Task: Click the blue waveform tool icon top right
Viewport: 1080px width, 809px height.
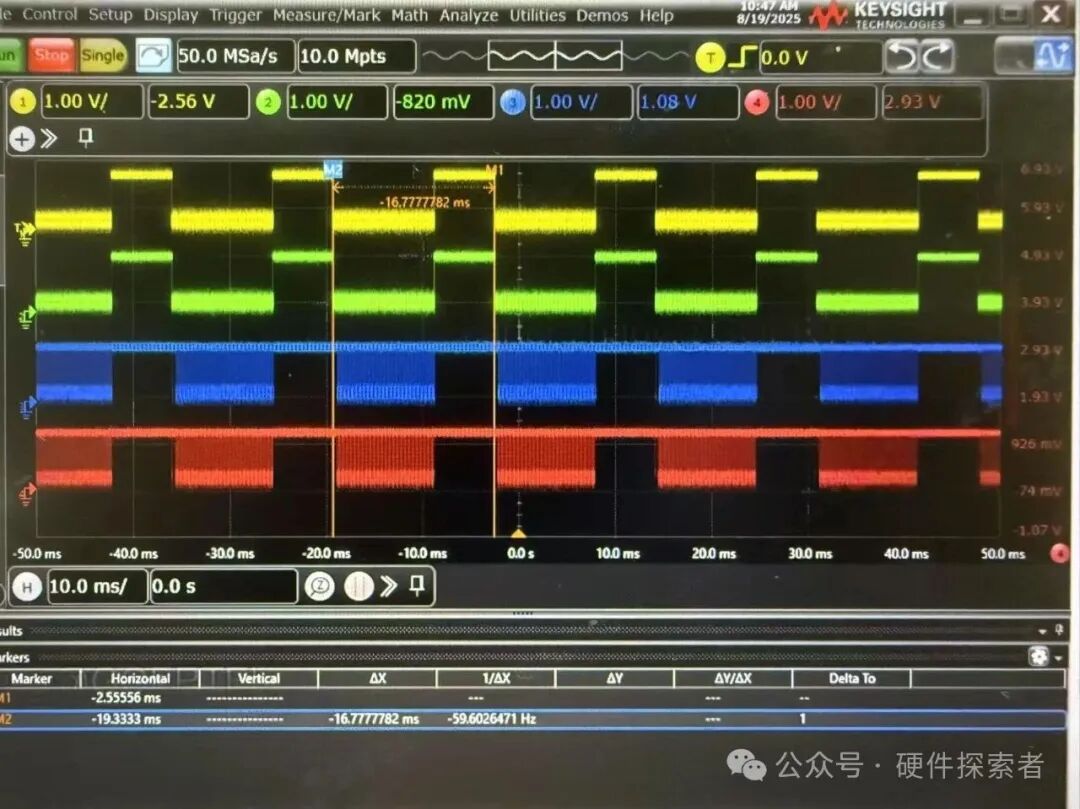Action: click(x=1052, y=55)
